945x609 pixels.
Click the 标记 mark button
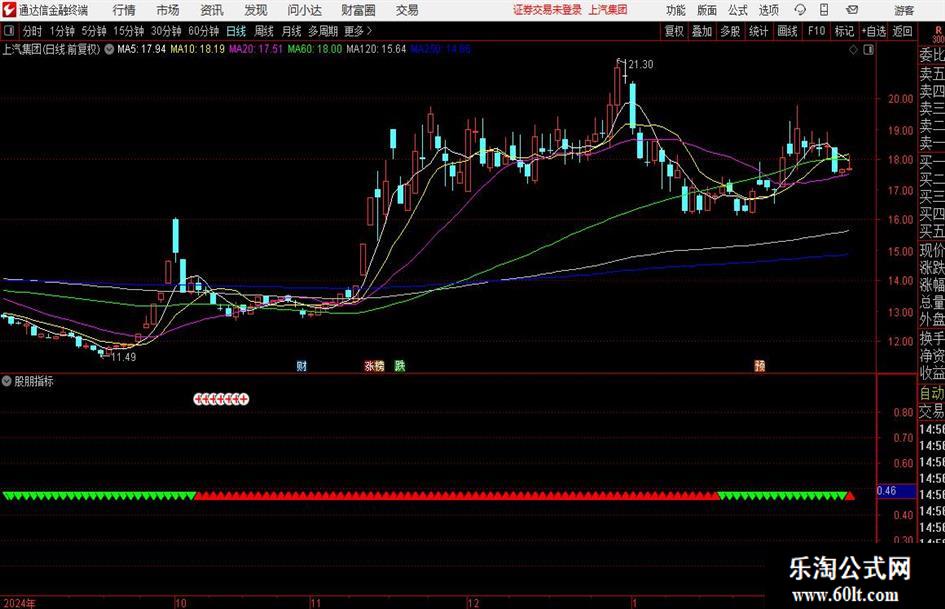pyautogui.click(x=844, y=31)
